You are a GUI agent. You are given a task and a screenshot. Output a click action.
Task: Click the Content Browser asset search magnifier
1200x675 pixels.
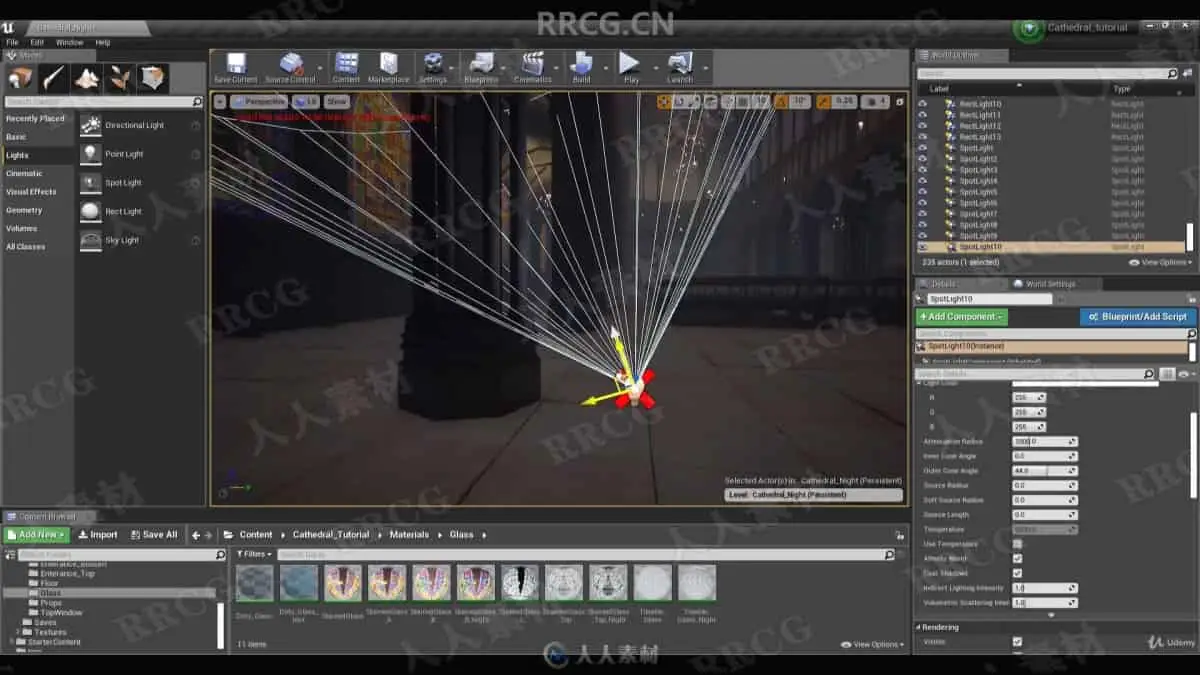(x=889, y=554)
